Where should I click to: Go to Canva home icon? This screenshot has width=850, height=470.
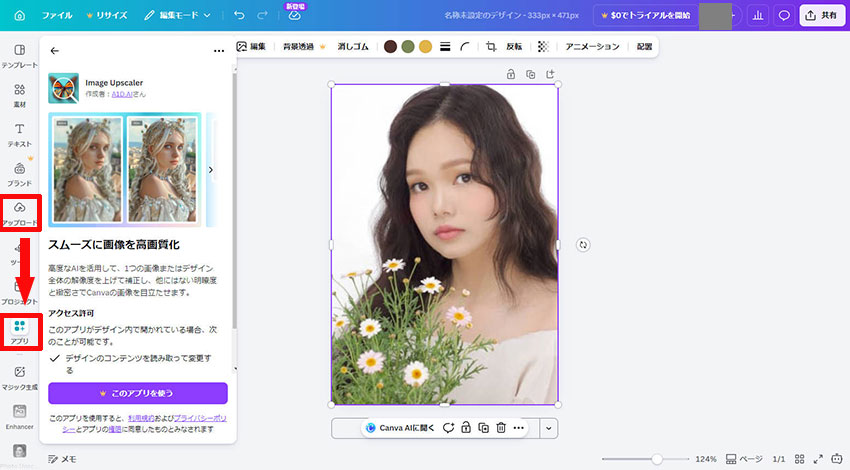coord(20,15)
